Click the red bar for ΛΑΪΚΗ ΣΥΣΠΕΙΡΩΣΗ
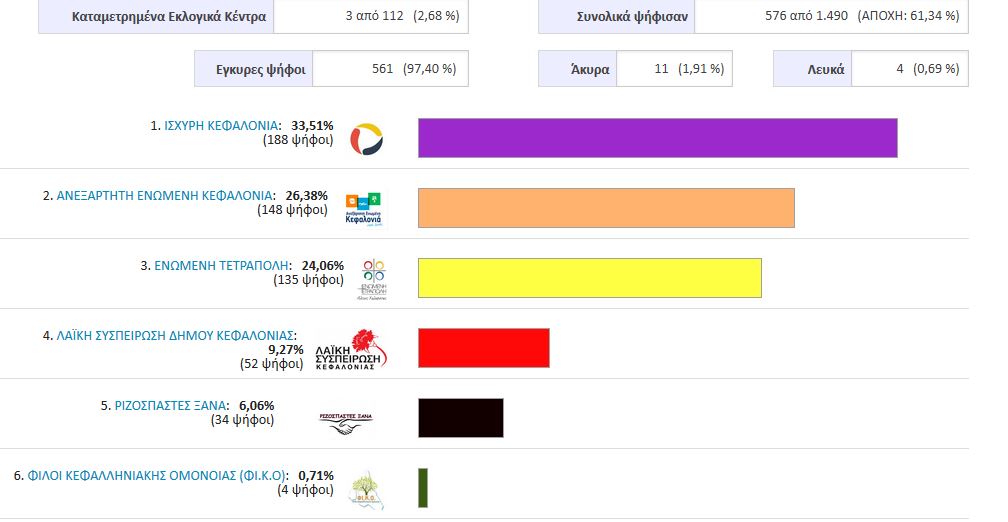 [483, 348]
